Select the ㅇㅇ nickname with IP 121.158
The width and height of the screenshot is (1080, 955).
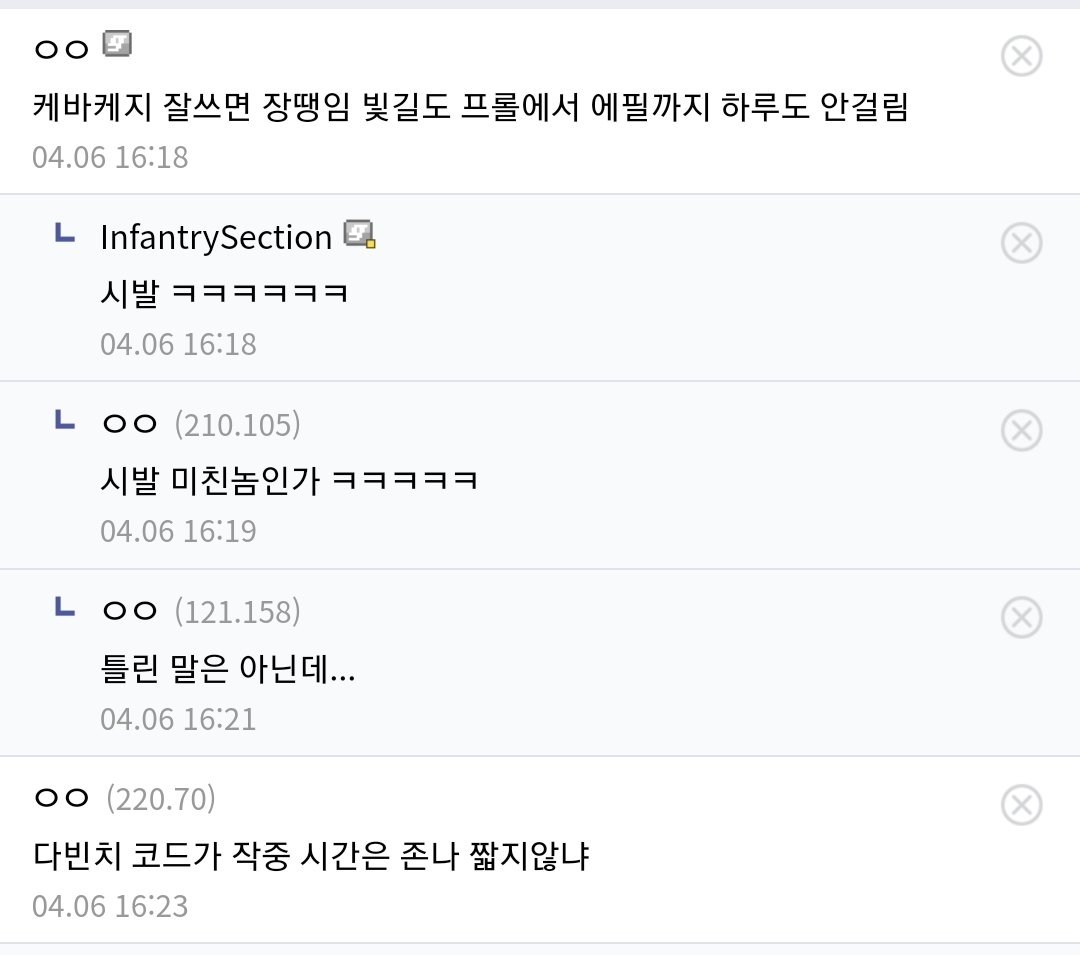point(130,611)
